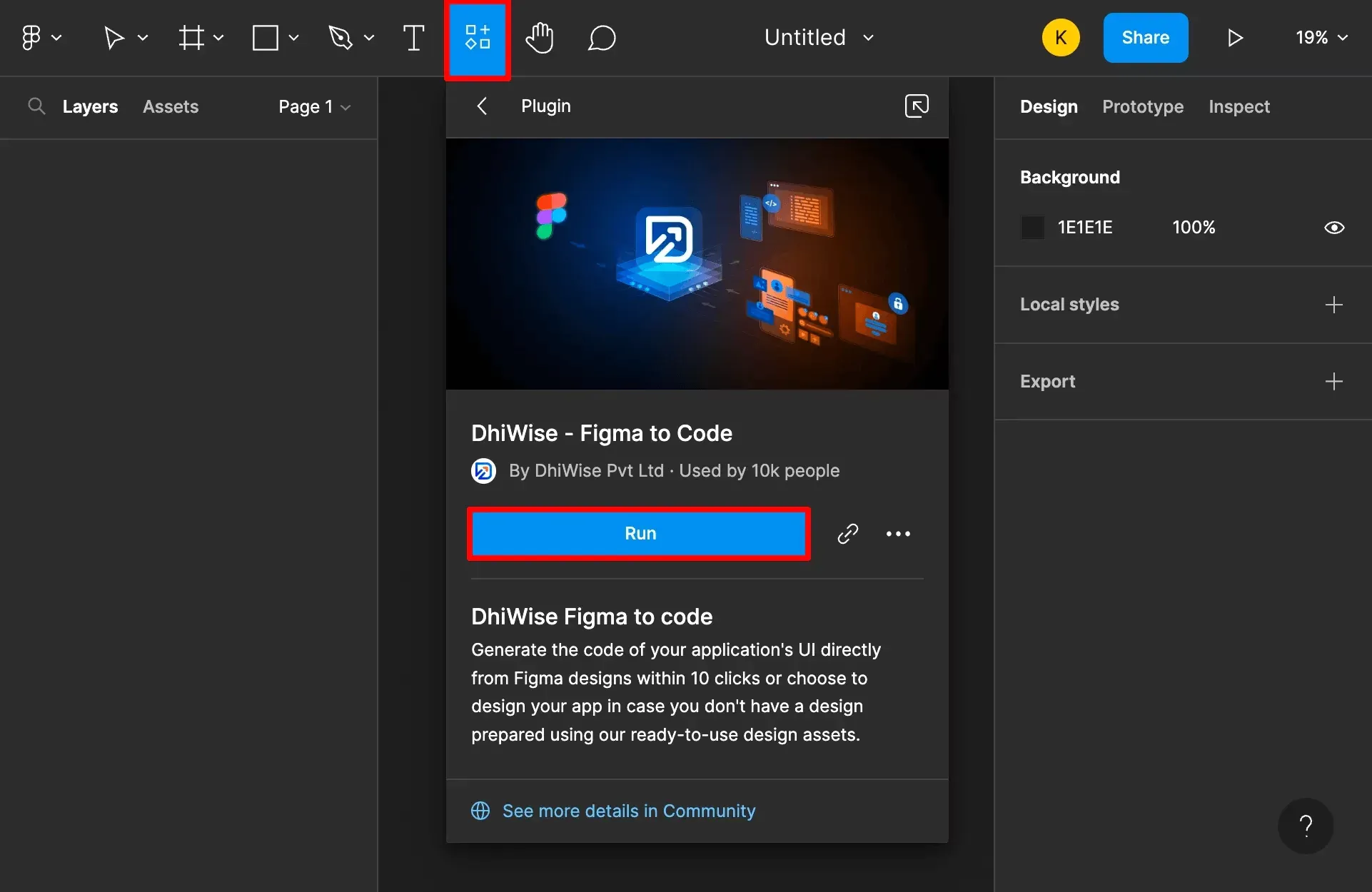Start Present mode
The height and width of the screenshot is (892, 1372).
tap(1236, 37)
